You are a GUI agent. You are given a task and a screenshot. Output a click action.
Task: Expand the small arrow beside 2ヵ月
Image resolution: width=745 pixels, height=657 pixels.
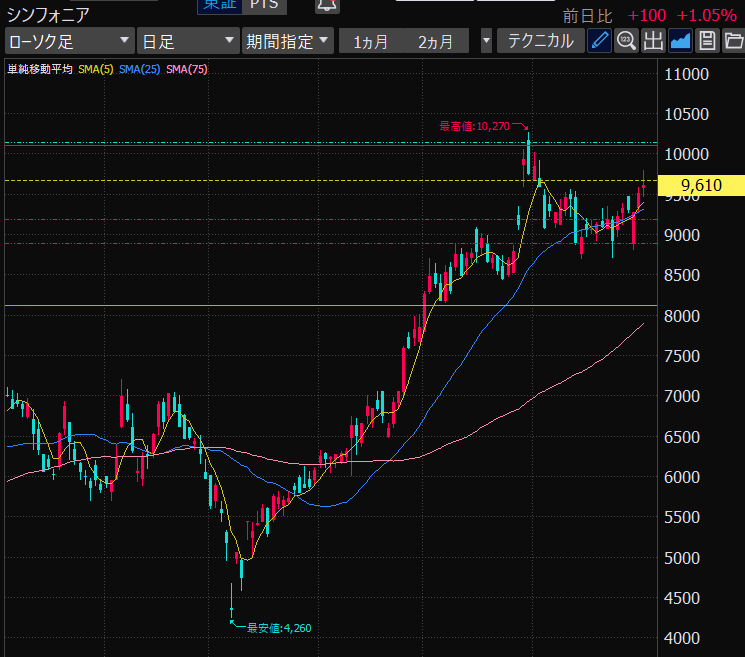pyautogui.click(x=486, y=41)
